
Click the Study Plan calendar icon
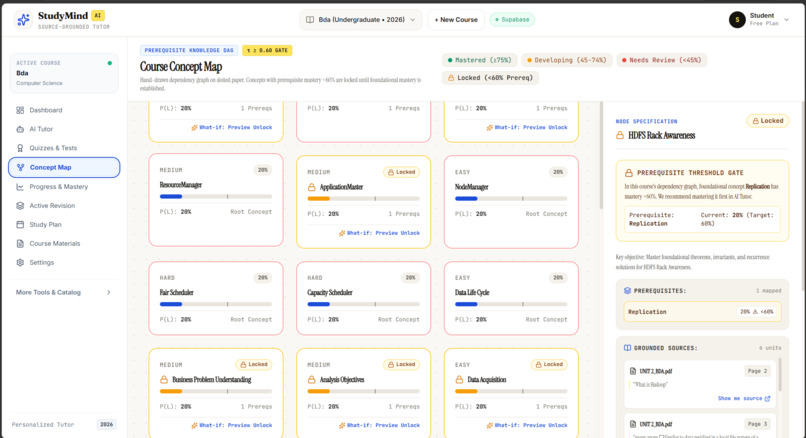pyautogui.click(x=20, y=225)
